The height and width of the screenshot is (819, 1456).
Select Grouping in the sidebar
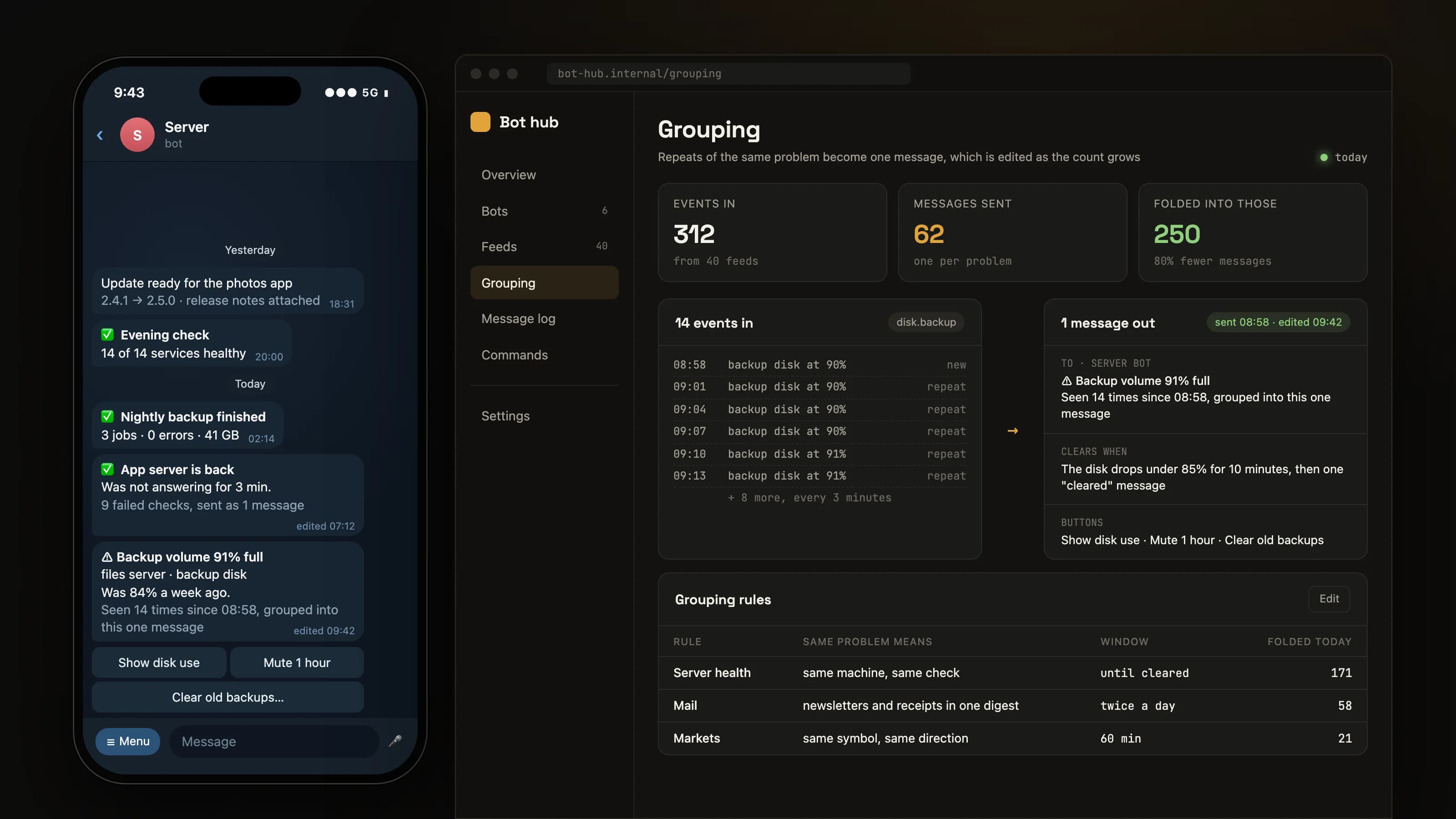pyautogui.click(x=544, y=283)
